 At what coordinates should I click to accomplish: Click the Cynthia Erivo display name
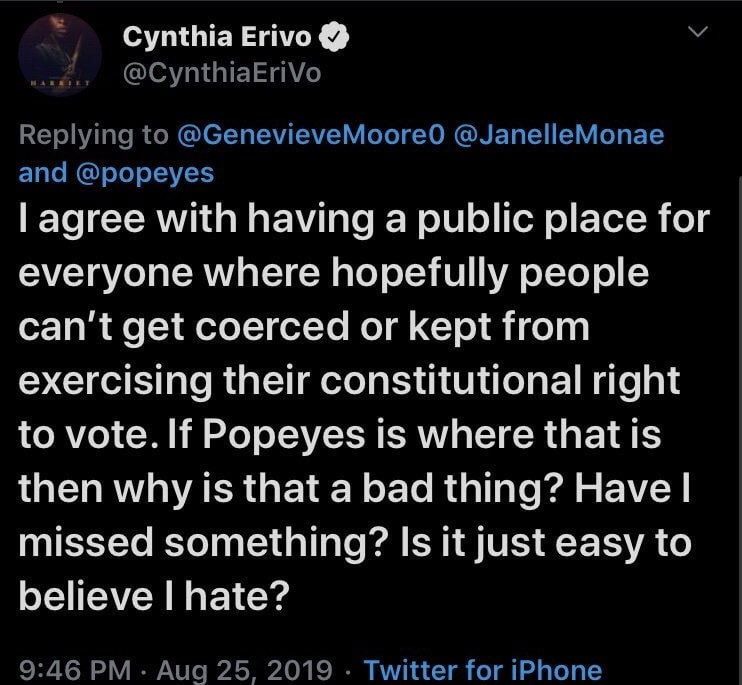(x=217, y=39)
